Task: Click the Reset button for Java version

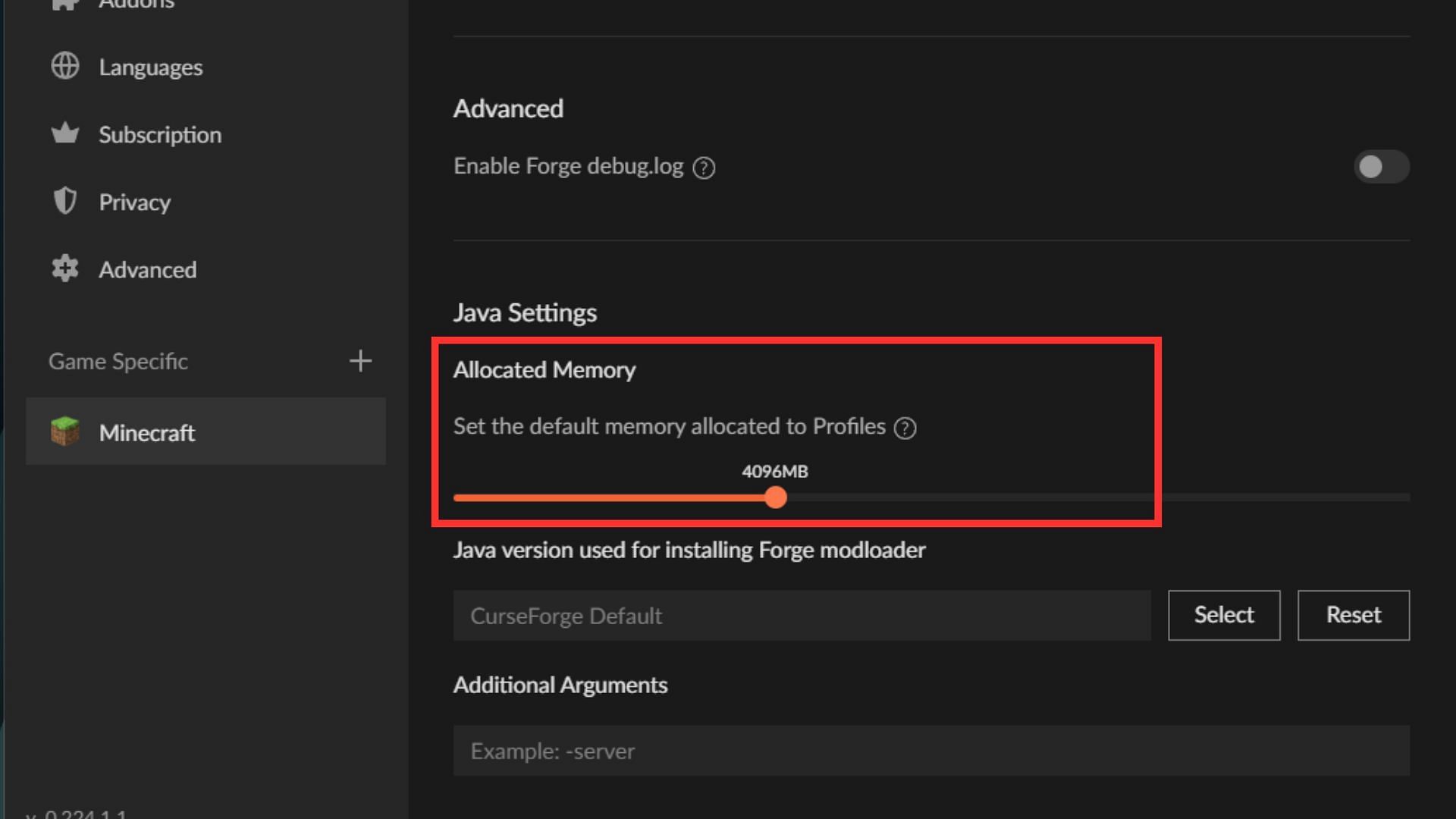Action: pyautogui.click(x=1353, y=614)
